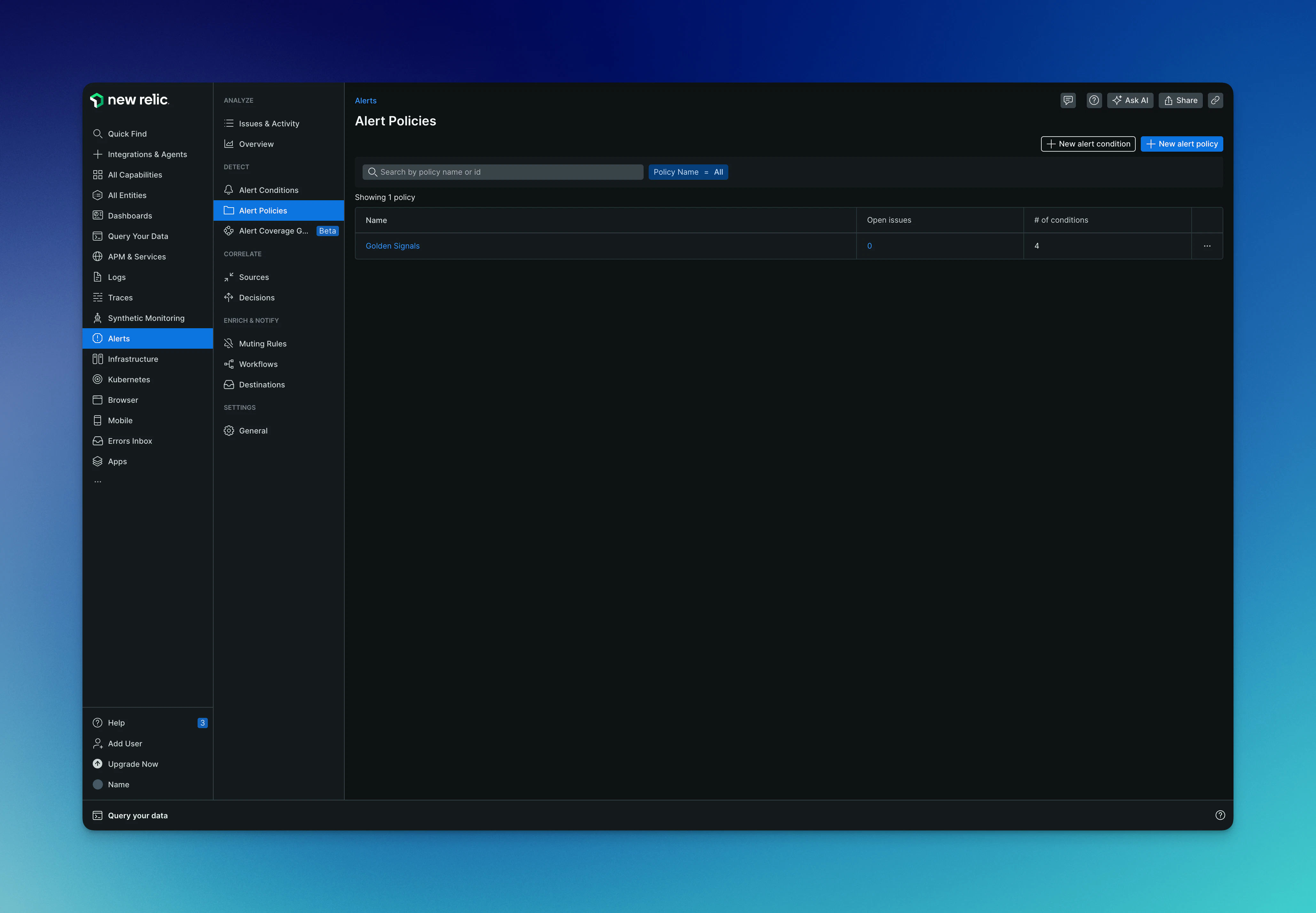Click help icon in the query bar
Screen dimensions: 1316x913
pos(1220,815)
